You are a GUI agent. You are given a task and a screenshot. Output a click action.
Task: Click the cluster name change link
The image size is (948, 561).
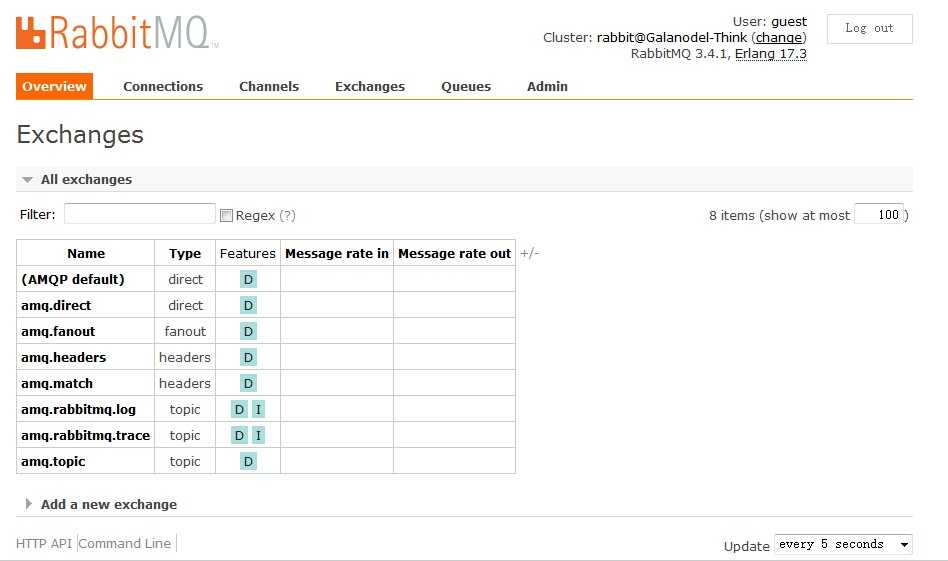click(779, 37)
